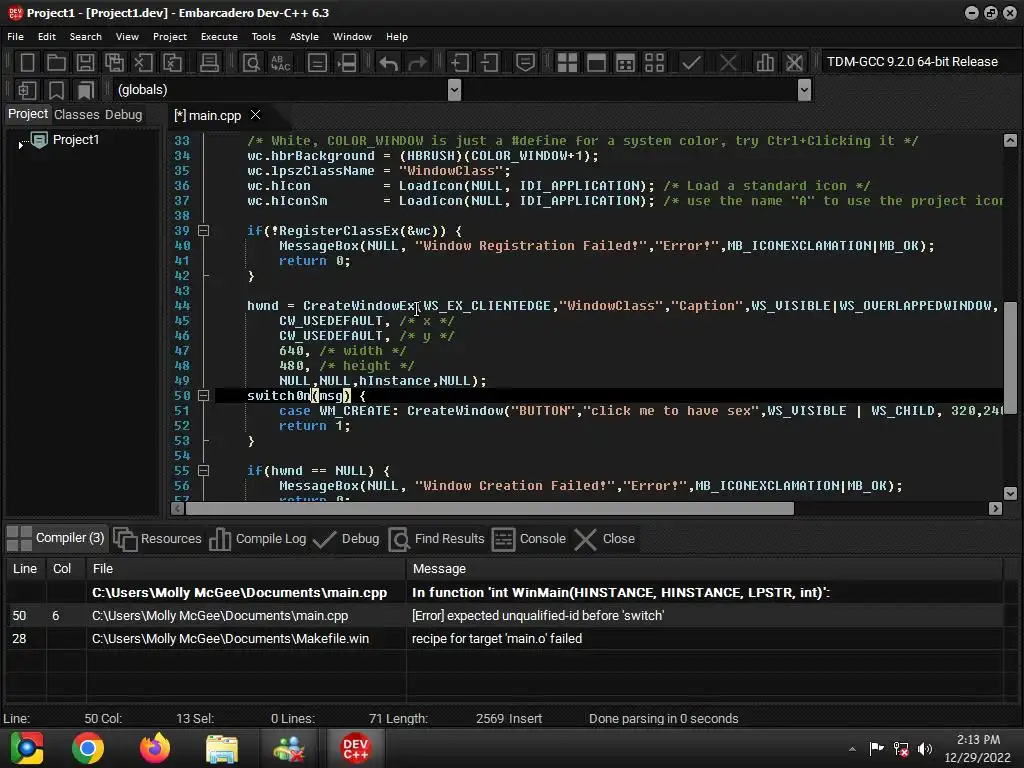Expand the Project1 tree node
The height and width of the screenshot is (768, 1024).
pos(21,144)
